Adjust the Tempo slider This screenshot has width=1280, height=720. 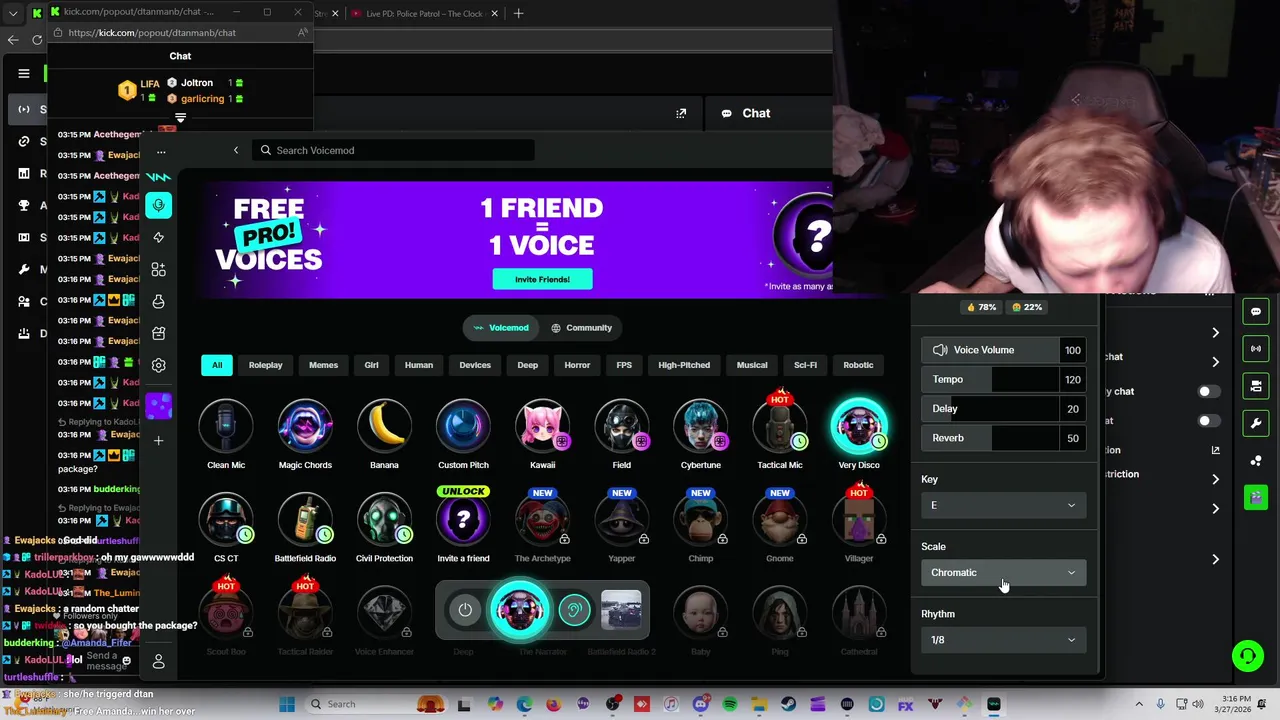[x=1003, y=380]
